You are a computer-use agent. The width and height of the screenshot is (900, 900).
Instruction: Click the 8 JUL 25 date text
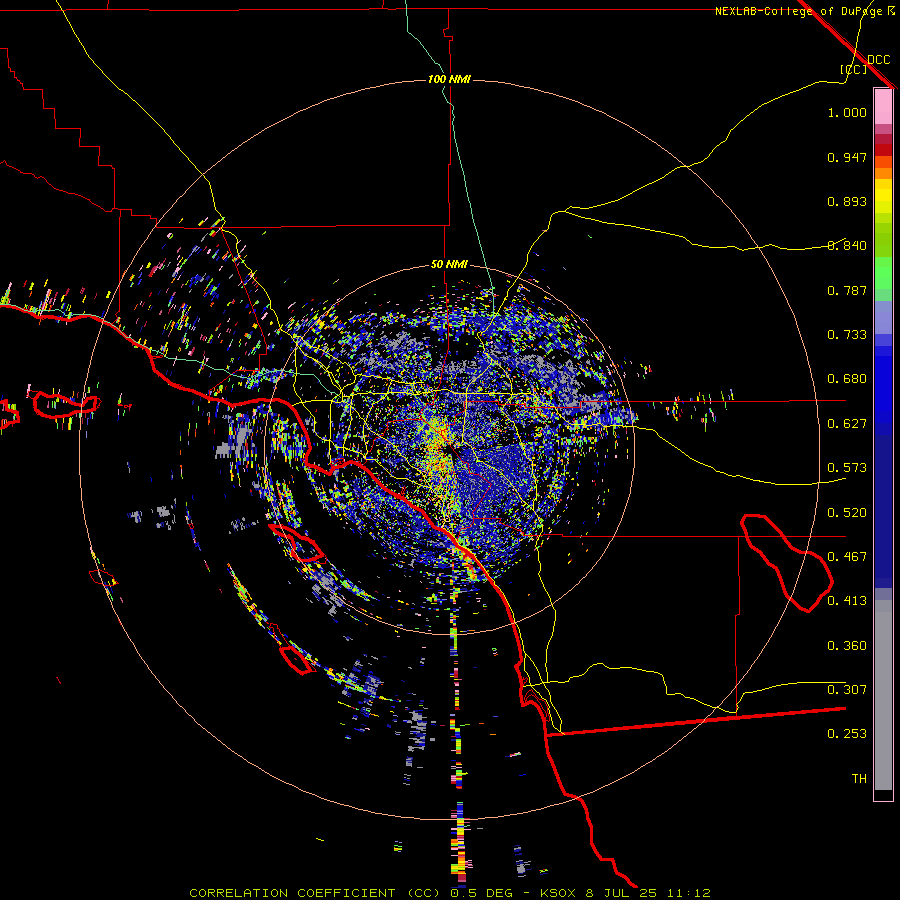[621, 893]
